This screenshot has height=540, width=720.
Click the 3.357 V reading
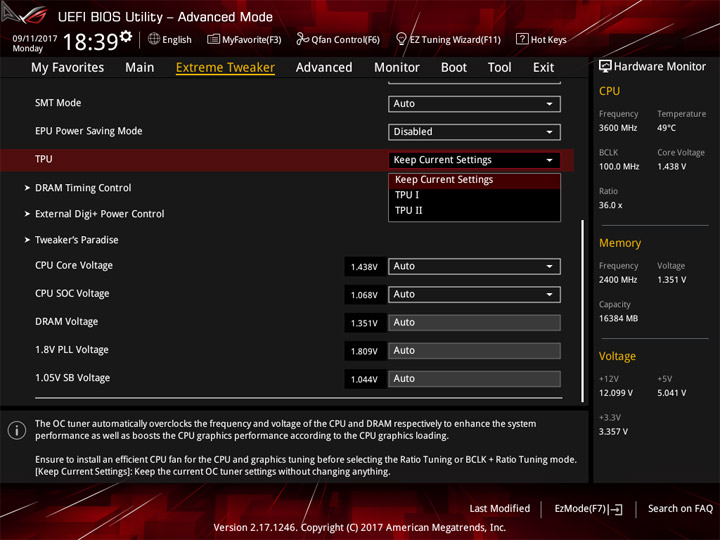click(613, 432)
